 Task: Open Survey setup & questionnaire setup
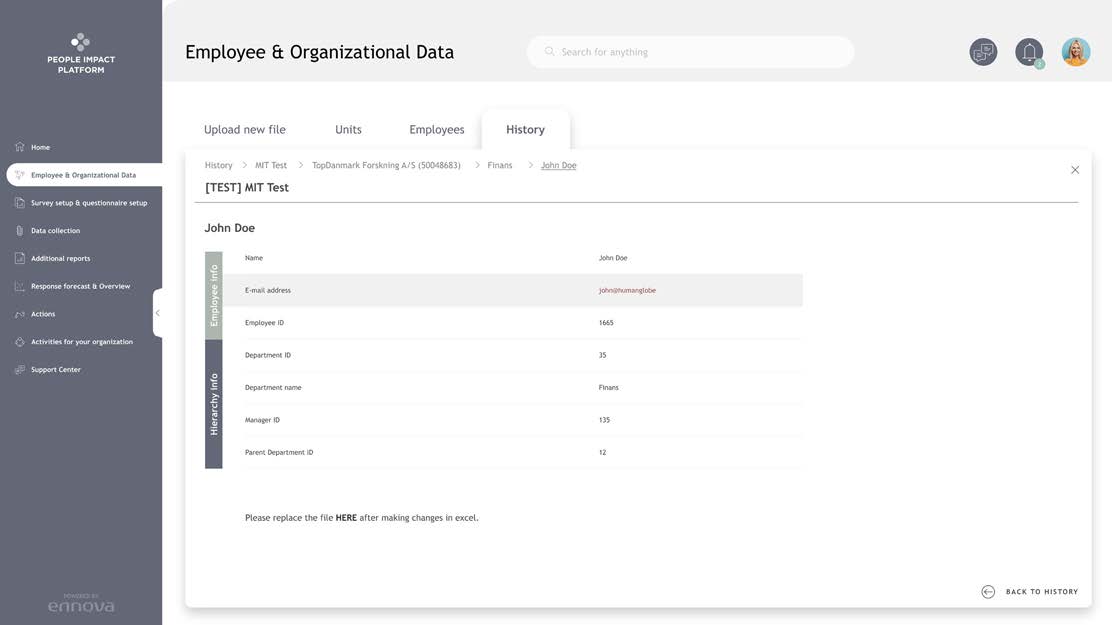88,203
